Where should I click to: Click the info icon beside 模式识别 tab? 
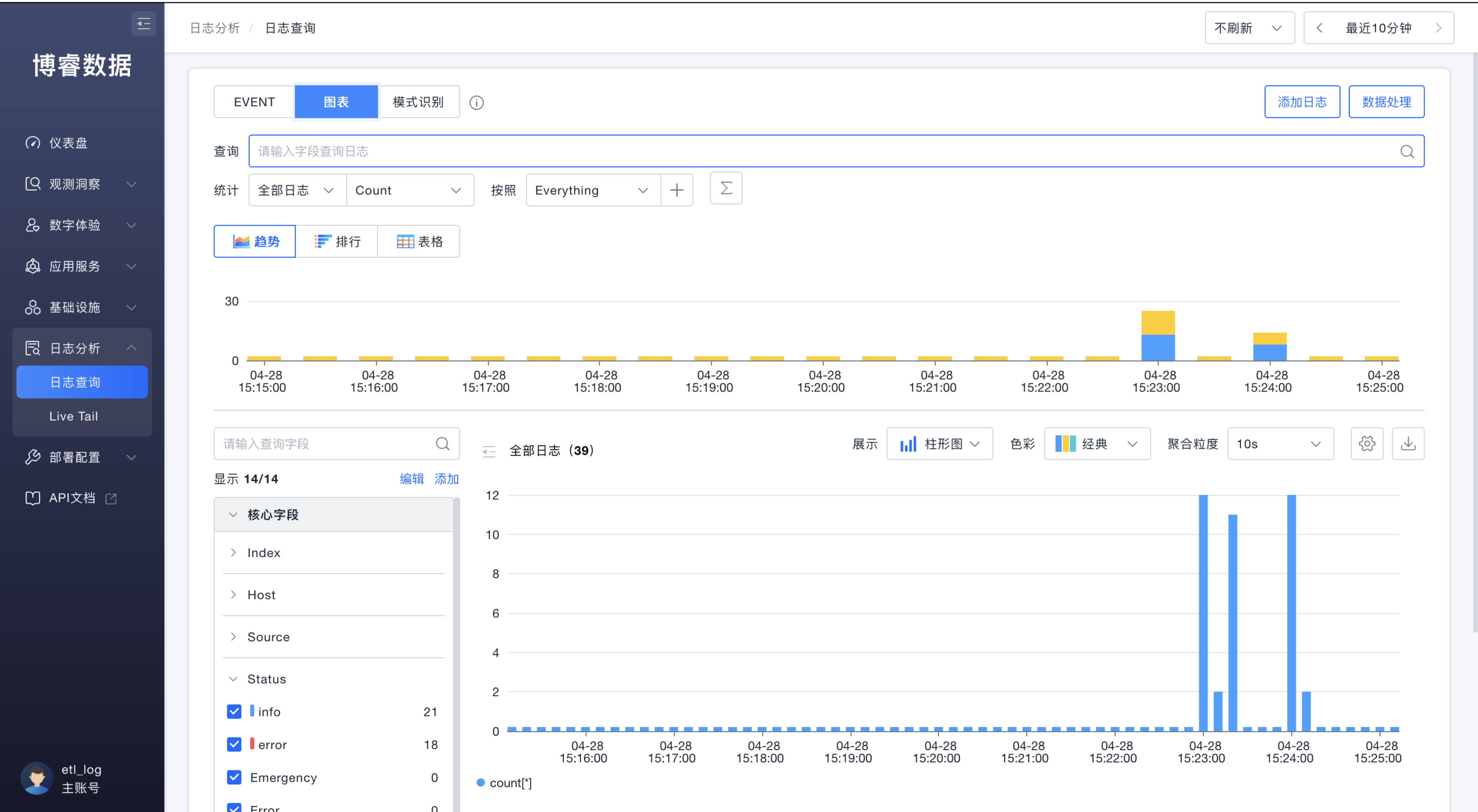(476, 103)
